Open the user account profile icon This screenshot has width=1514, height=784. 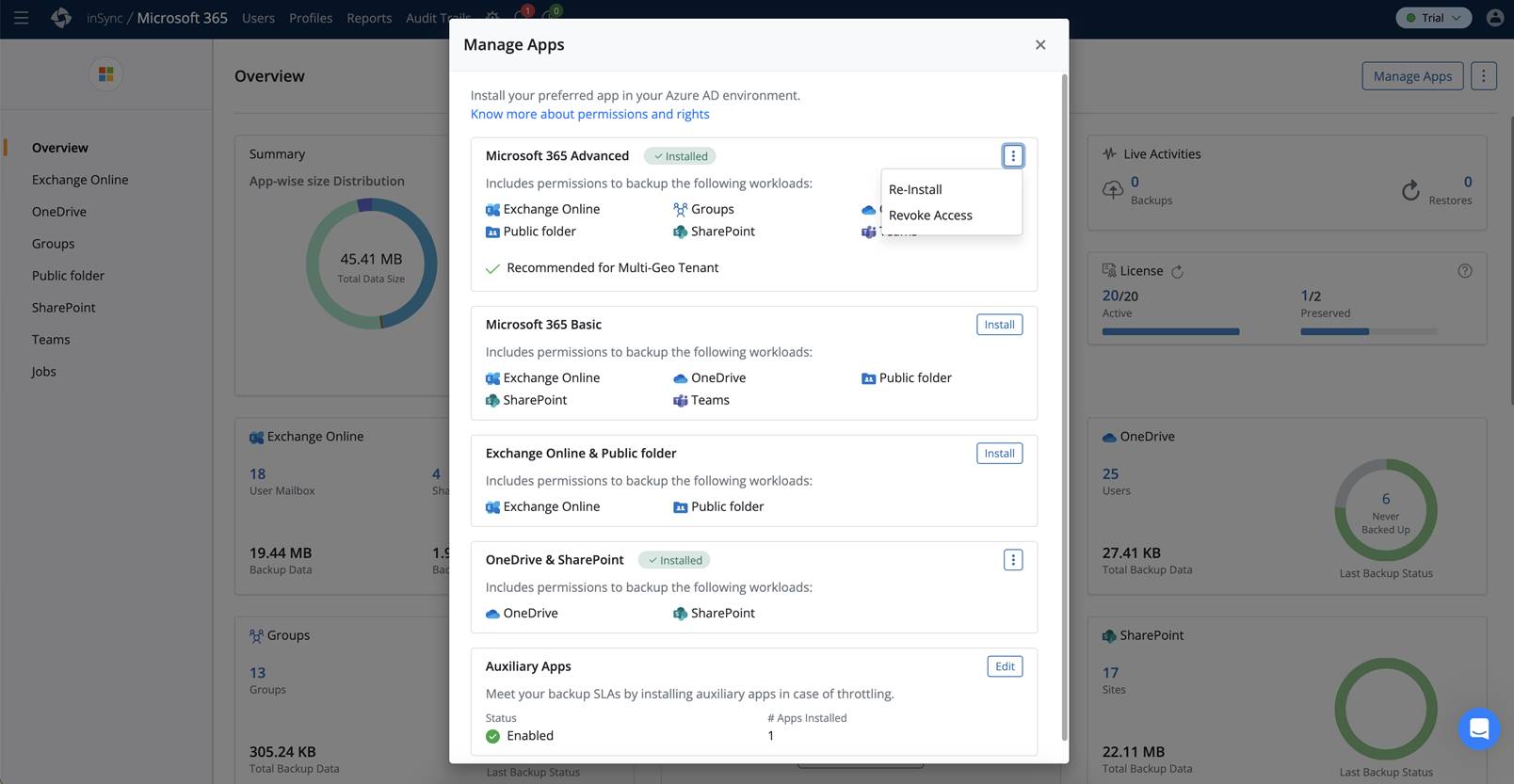tap(1494, 18)
